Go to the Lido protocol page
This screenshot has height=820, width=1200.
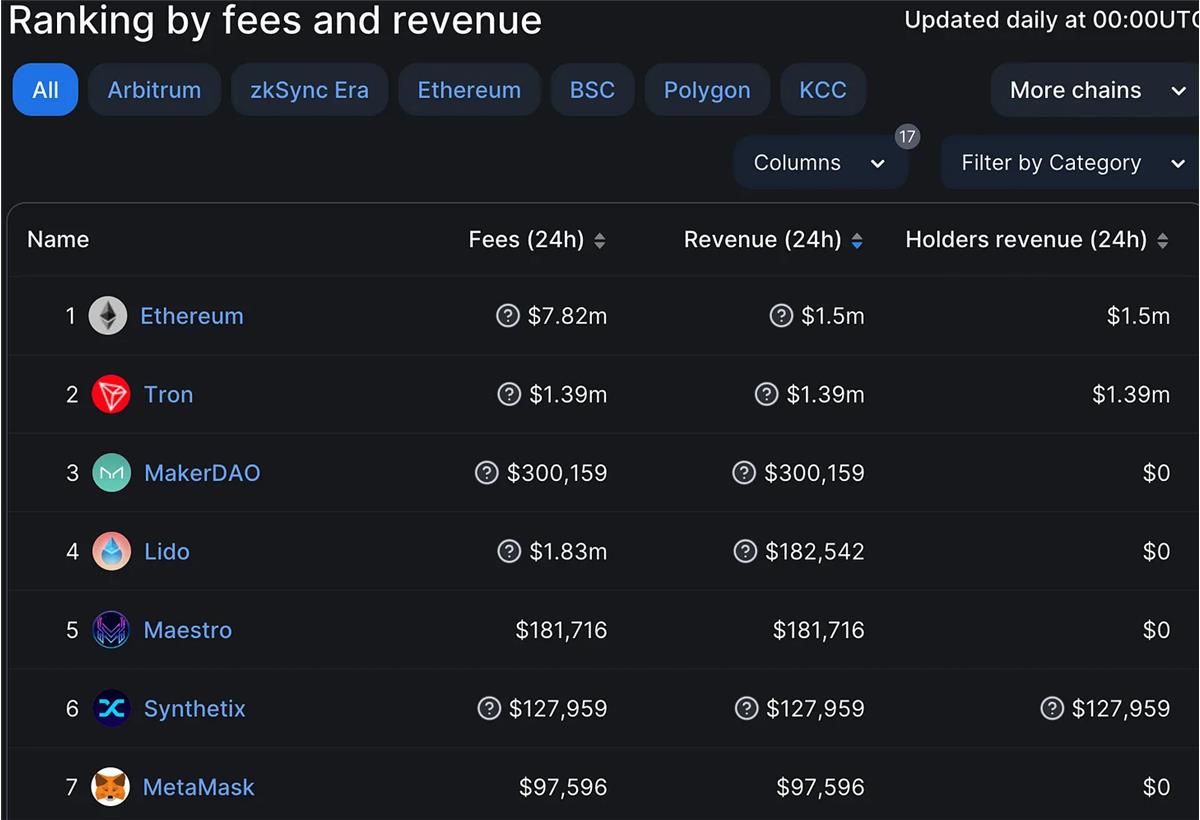(x=166, y=552)
